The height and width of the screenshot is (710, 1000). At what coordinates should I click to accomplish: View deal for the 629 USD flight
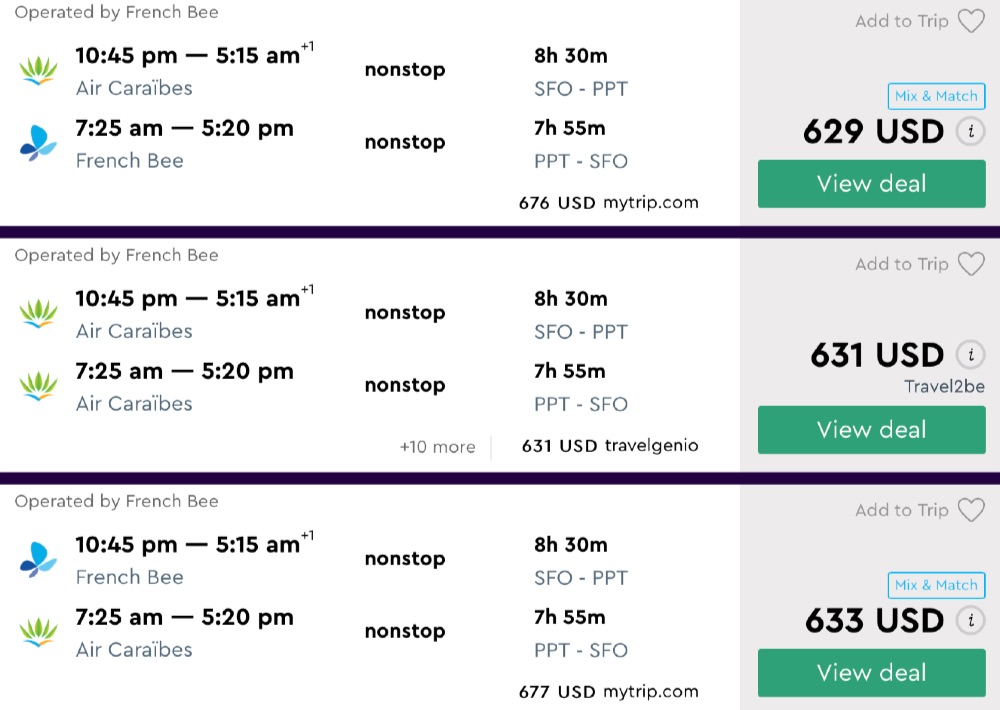871,184
